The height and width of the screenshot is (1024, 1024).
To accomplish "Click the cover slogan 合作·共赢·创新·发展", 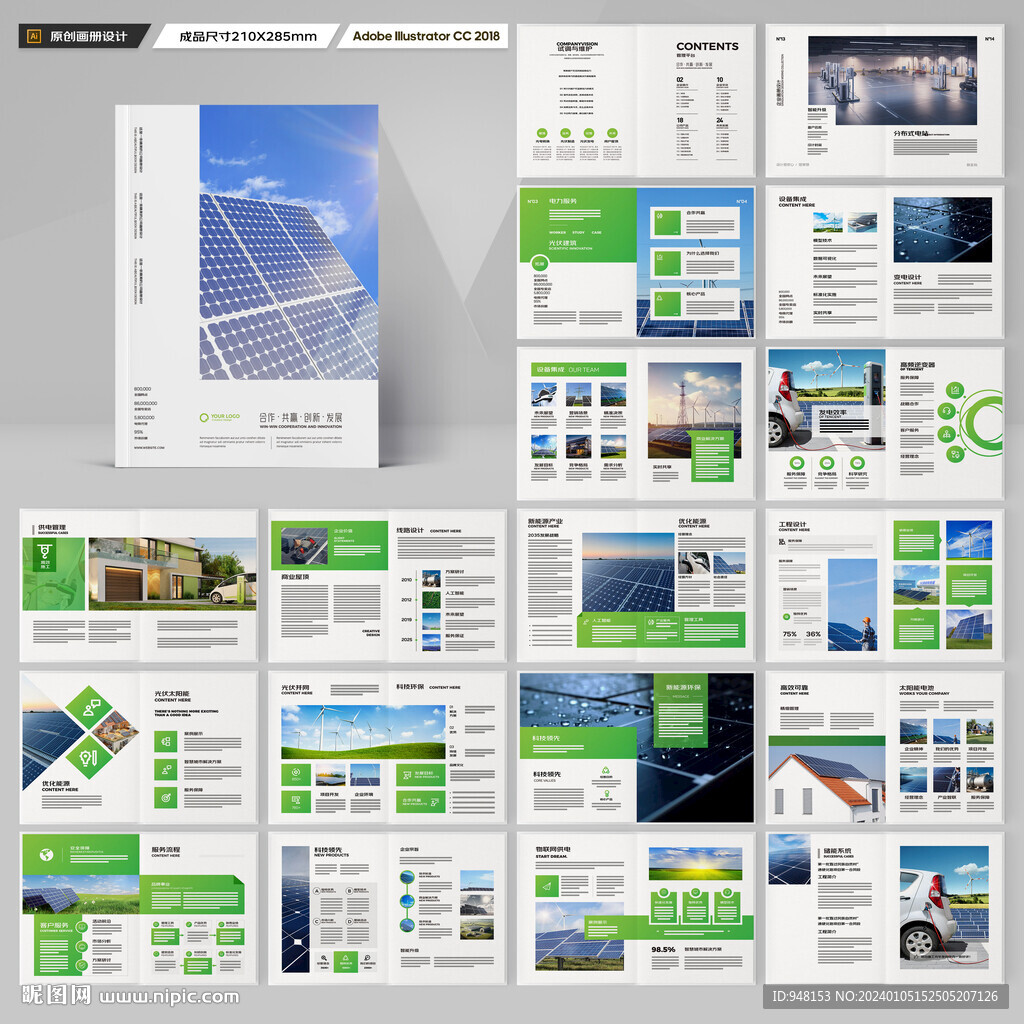I will [x=300, y=417].
